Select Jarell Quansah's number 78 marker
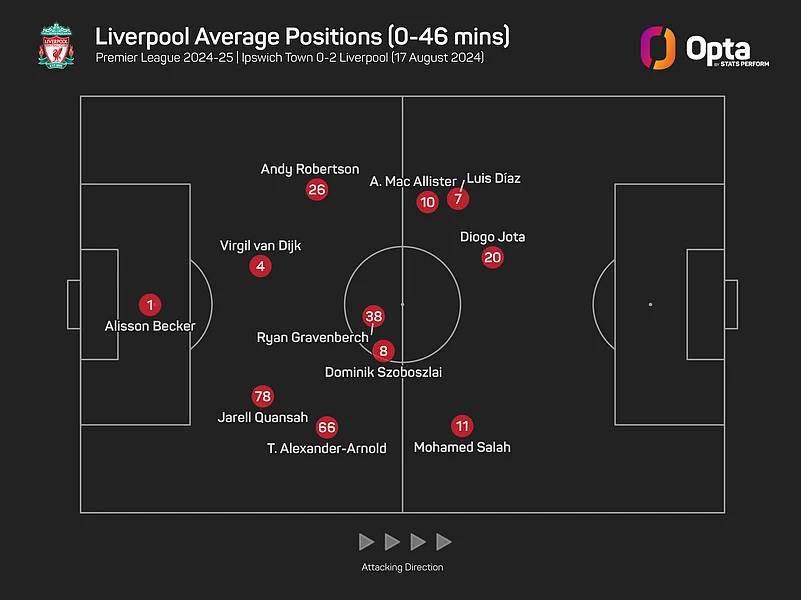This screenshot has height=600, width=801. click(262, 396)
